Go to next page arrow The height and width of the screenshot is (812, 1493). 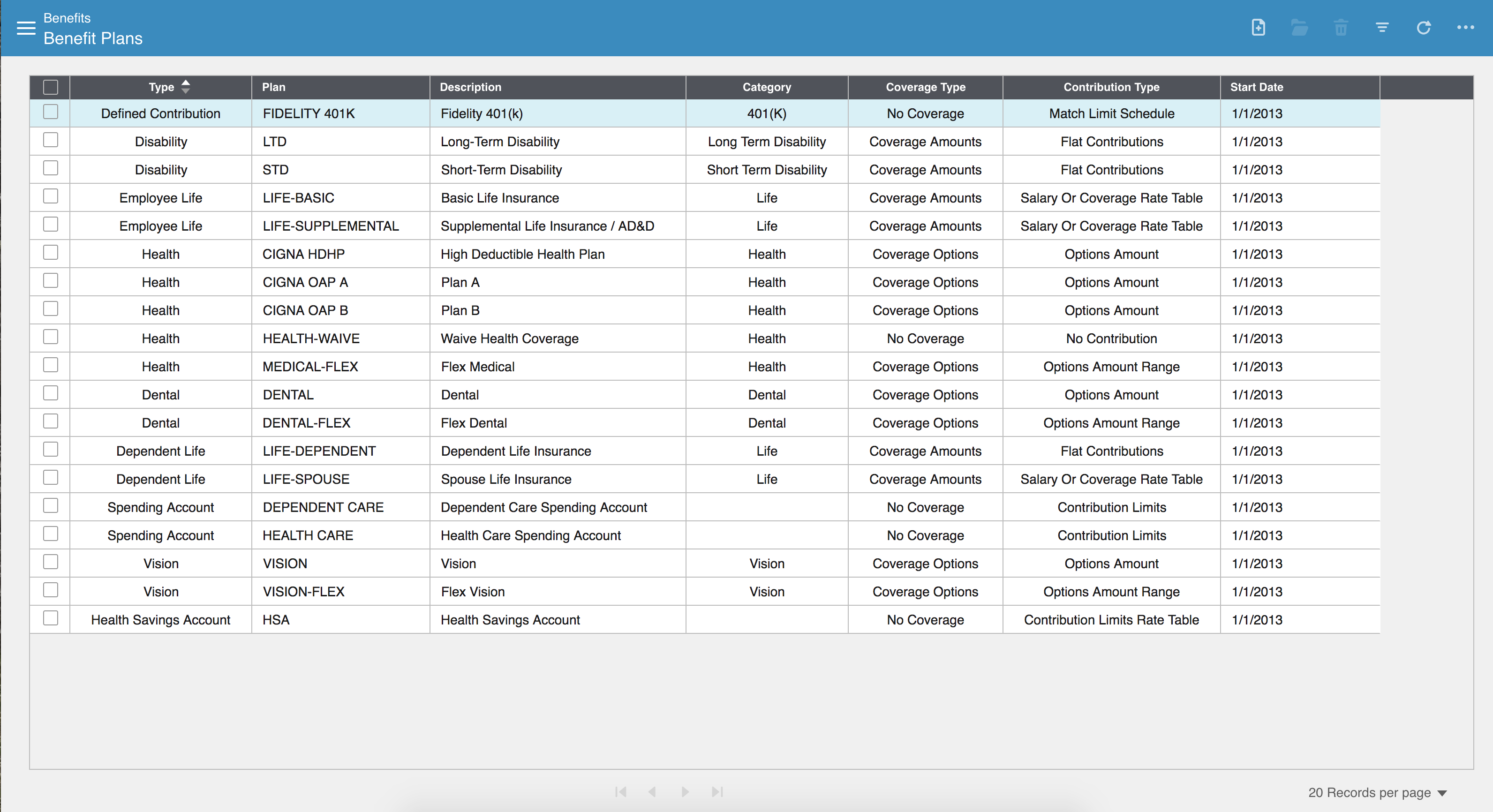[x=685, y=792]
